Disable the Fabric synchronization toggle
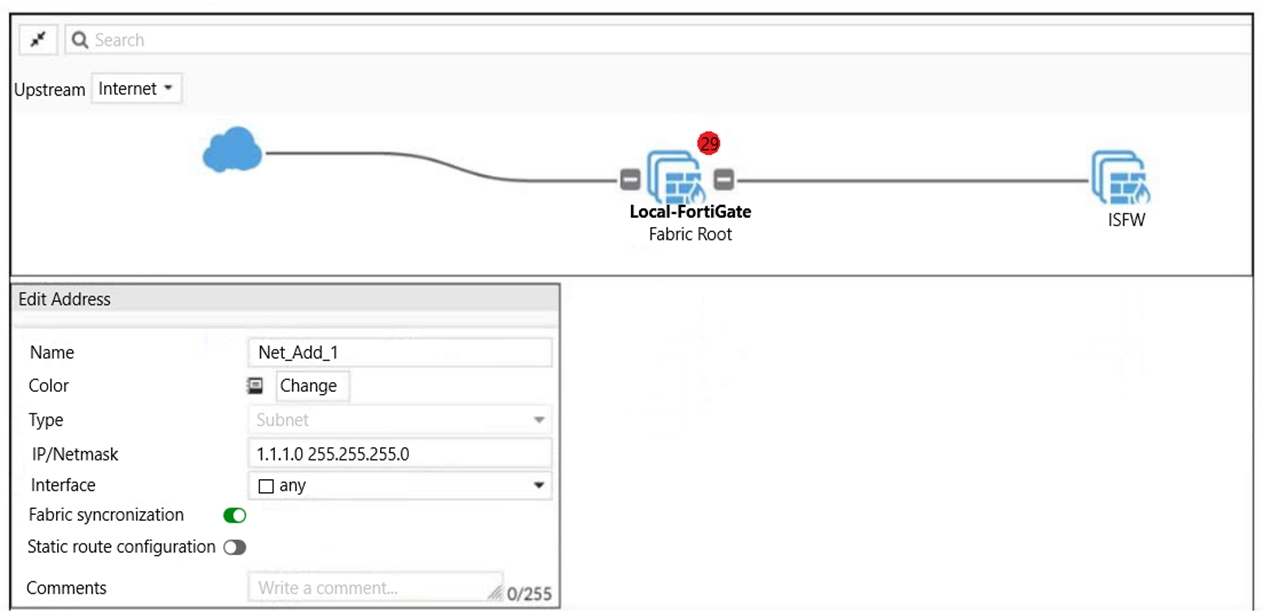 234,516
